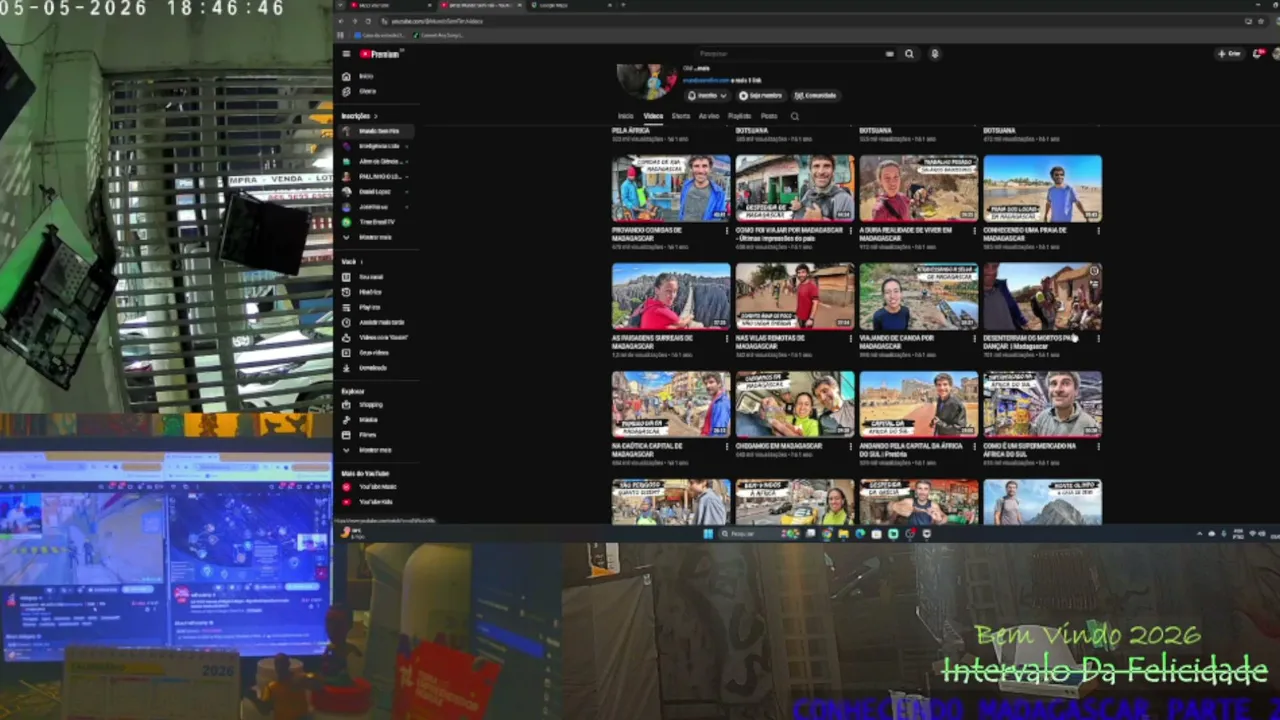Open the notifications bell in YouTube header
This screenshot has width=1280, height=720.
point(1257,54)
